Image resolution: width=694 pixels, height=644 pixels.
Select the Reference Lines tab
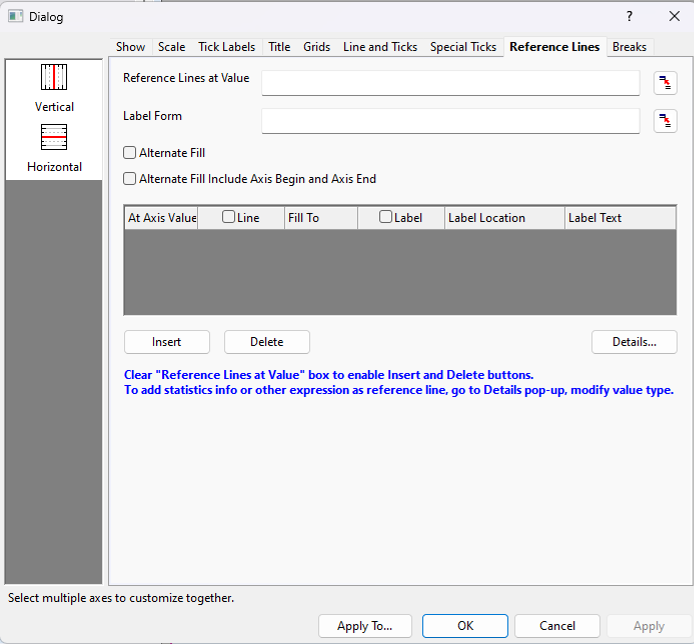pyautogui.click(x=555, y=47)
